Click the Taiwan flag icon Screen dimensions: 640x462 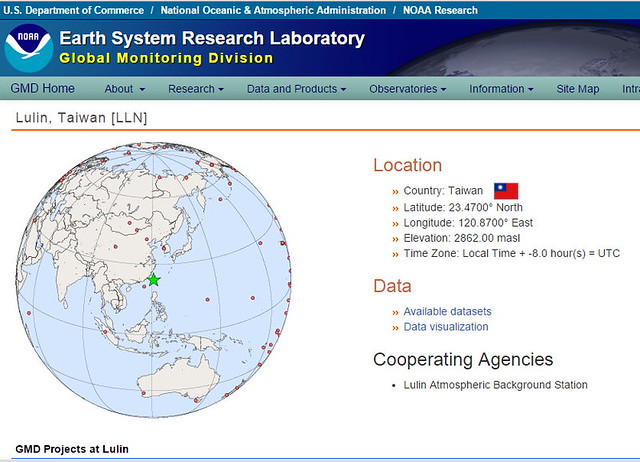click(x=506, y=191)
